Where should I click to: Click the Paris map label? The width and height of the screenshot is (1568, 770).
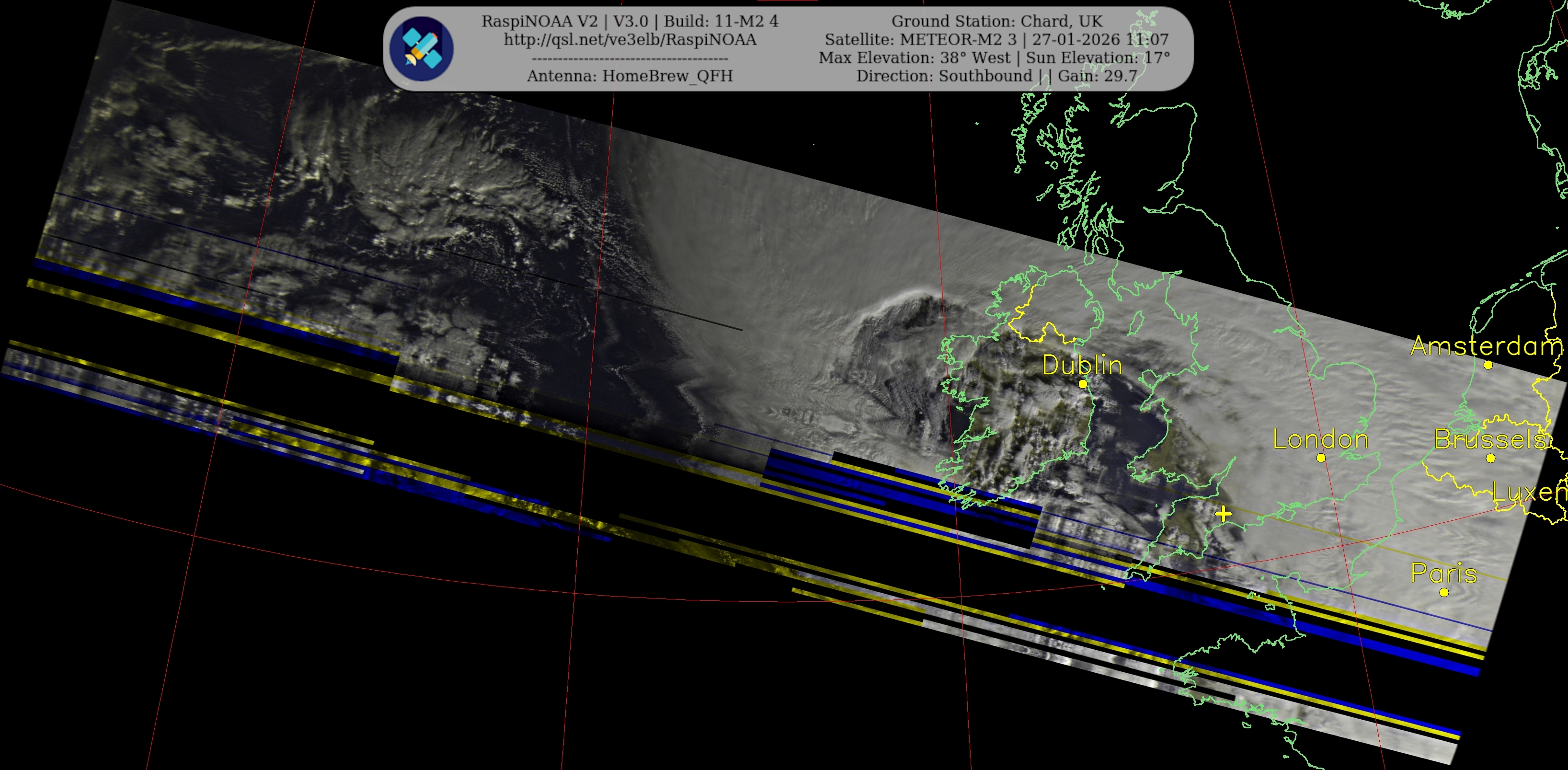click(x=1443, y=574)
